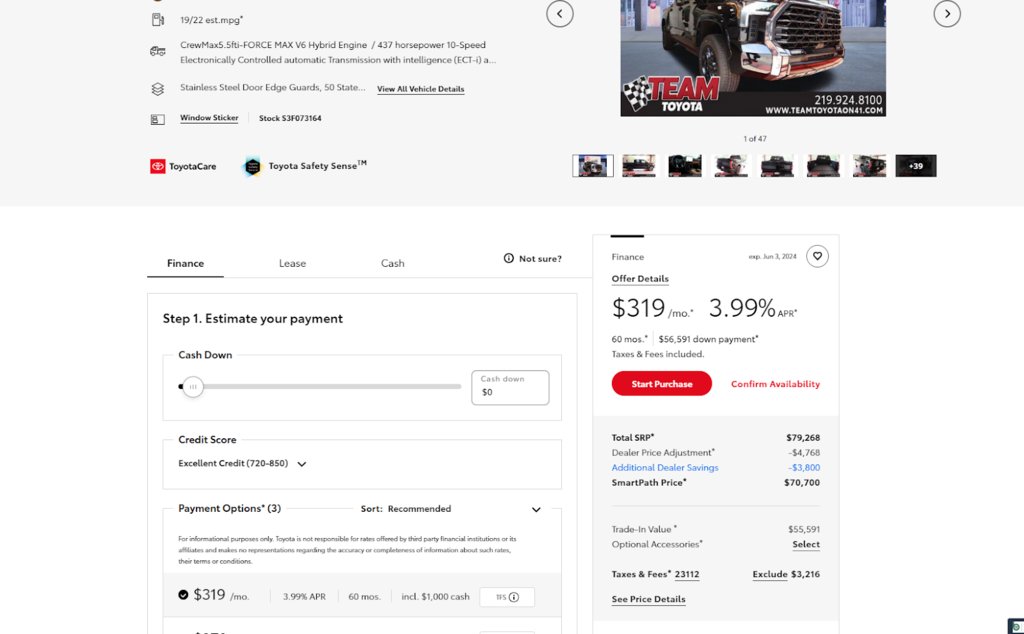
Task: Open the Window Sticker link
Action: click(x=209, y=118)
